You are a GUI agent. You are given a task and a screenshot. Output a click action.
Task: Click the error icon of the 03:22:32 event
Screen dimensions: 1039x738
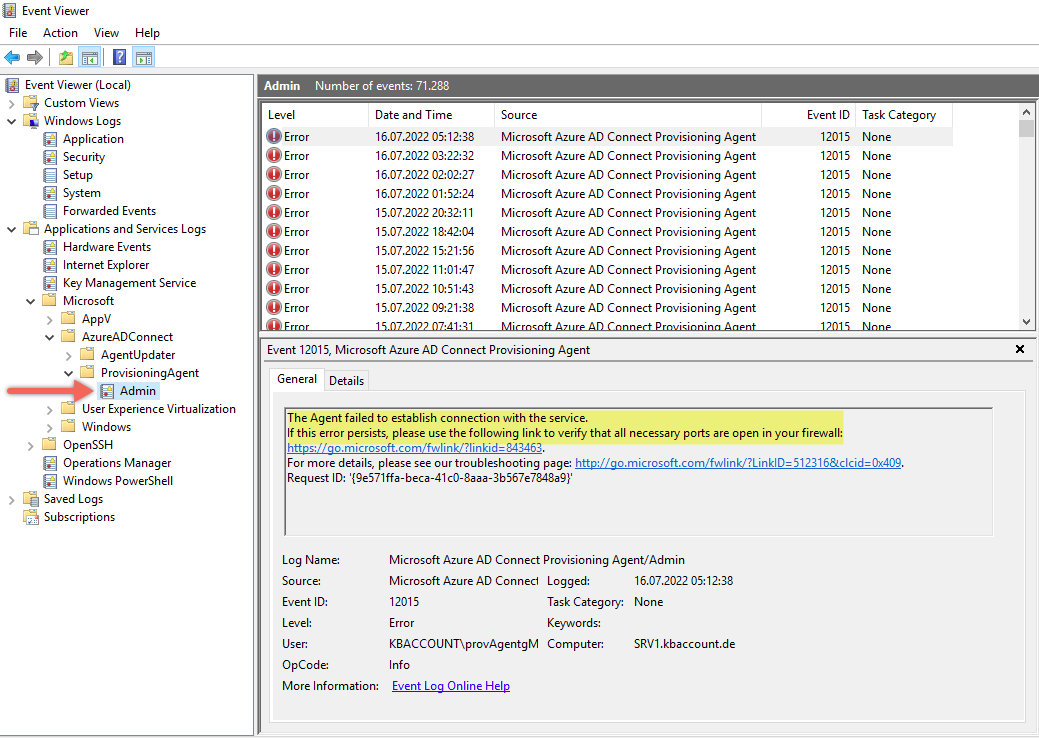click(x=274, y=156)
